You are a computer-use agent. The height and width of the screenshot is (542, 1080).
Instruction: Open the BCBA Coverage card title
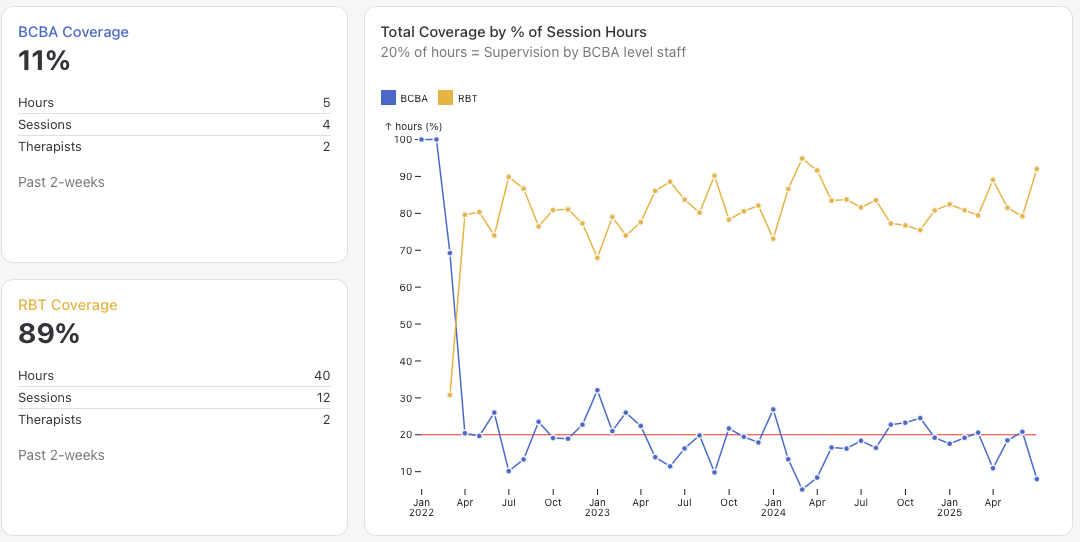click(73, 32)
